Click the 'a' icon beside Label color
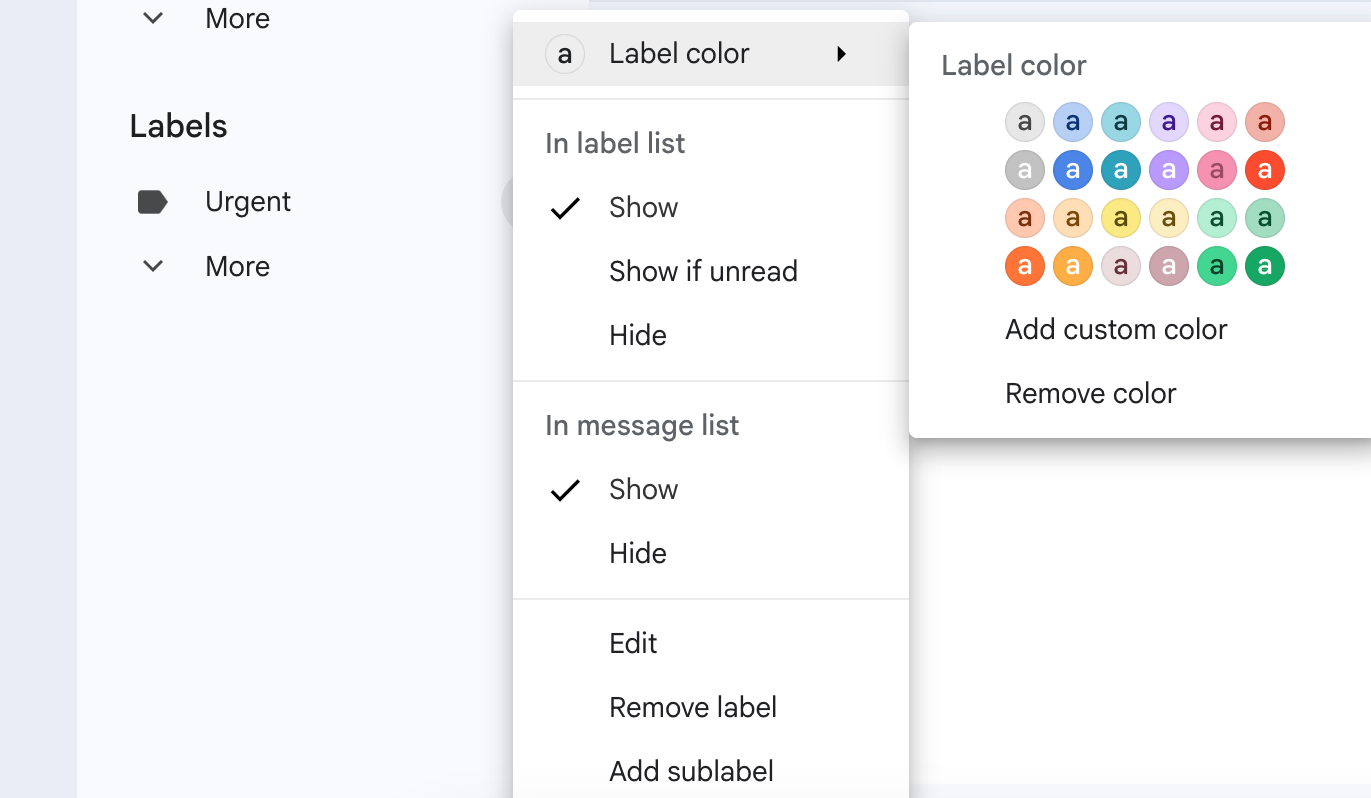 [564, 54]
